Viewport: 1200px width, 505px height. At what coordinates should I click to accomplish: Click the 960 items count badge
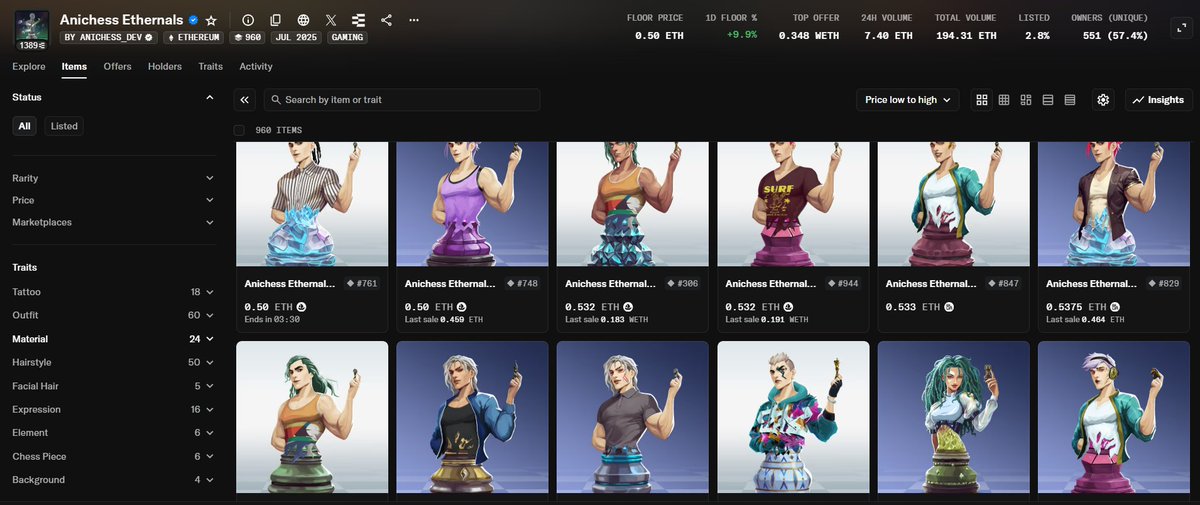247,37
